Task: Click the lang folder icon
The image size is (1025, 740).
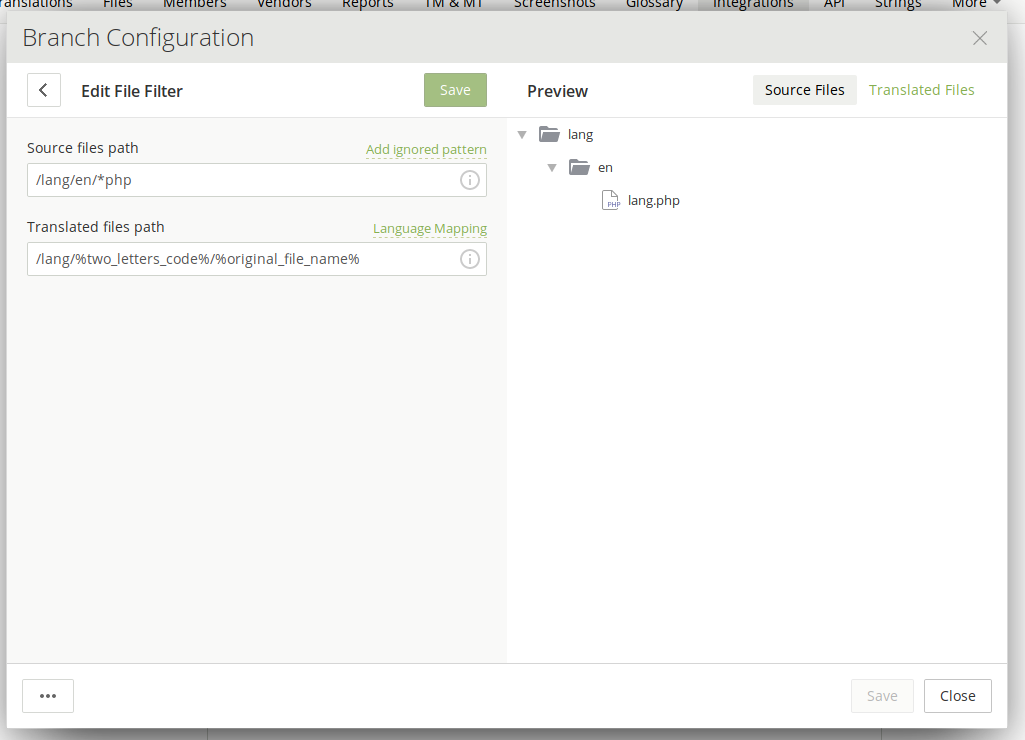Action: [549, 135]
